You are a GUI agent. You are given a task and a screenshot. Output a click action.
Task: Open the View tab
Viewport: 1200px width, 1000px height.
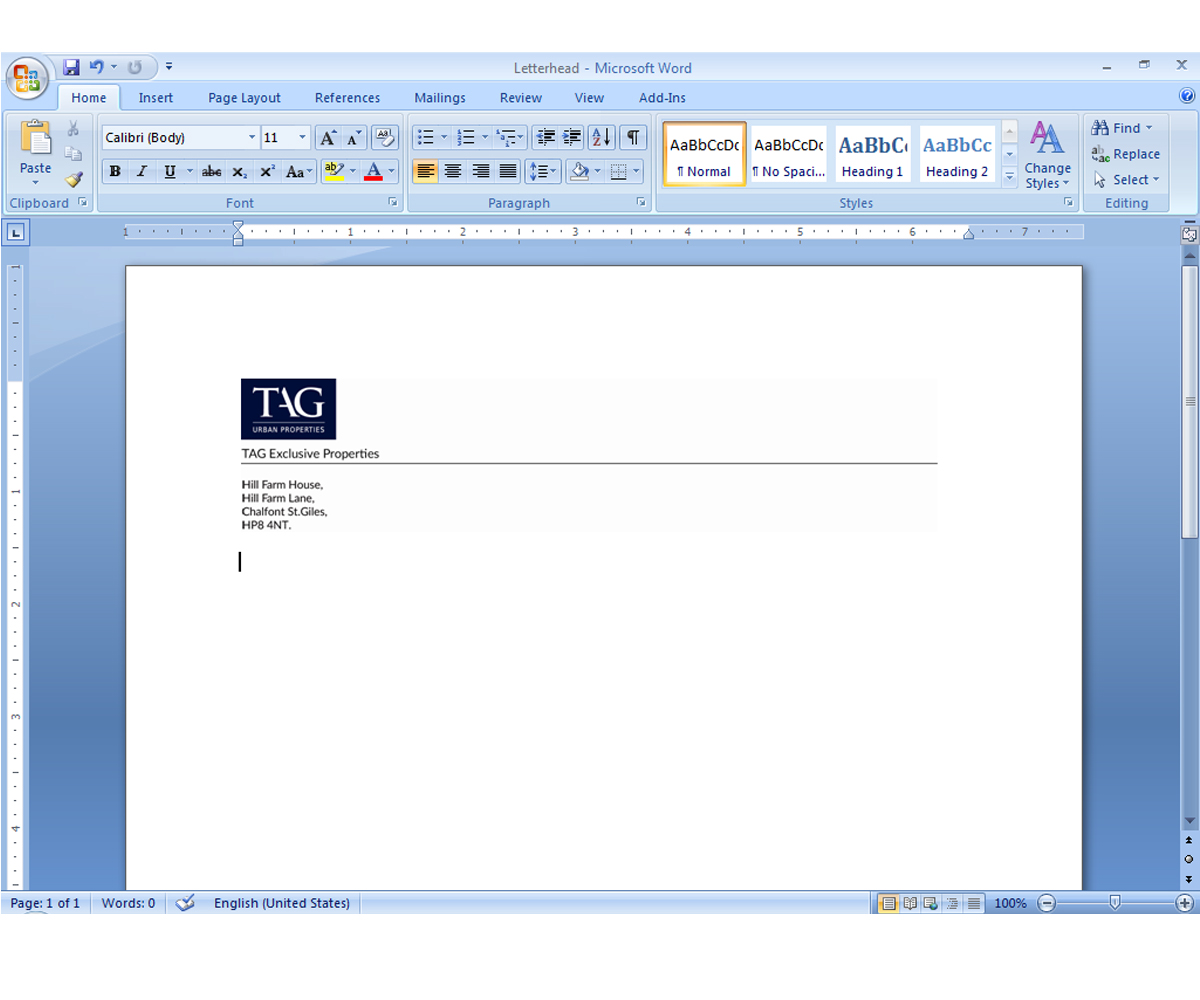click(x=589, y=98)
